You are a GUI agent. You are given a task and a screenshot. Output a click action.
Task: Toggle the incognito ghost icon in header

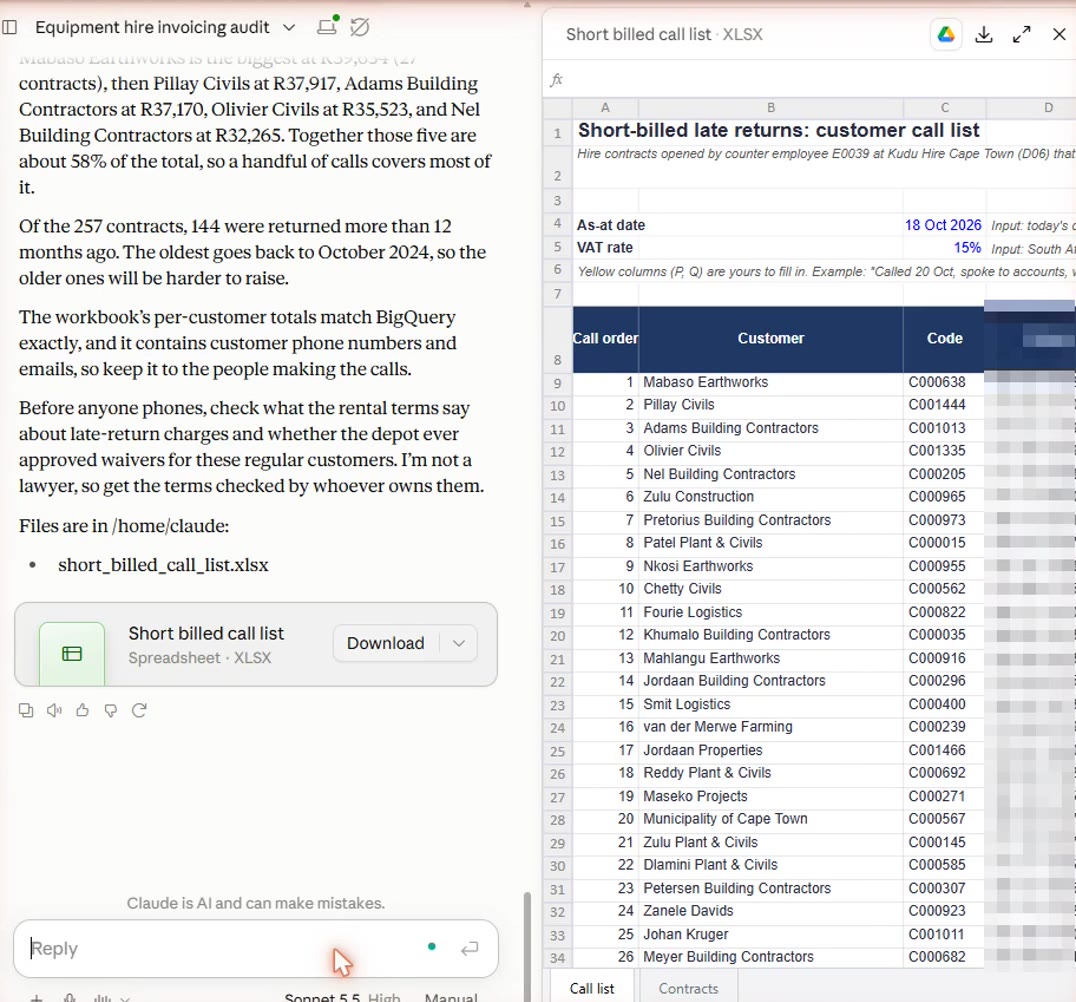360,27
